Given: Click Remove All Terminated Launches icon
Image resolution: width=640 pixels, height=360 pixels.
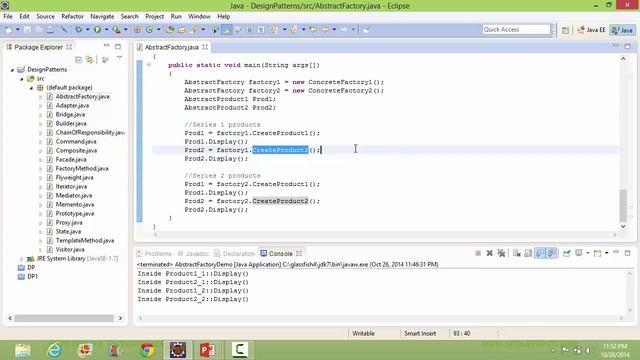Looking at the screenshot, I should (501, 253).
